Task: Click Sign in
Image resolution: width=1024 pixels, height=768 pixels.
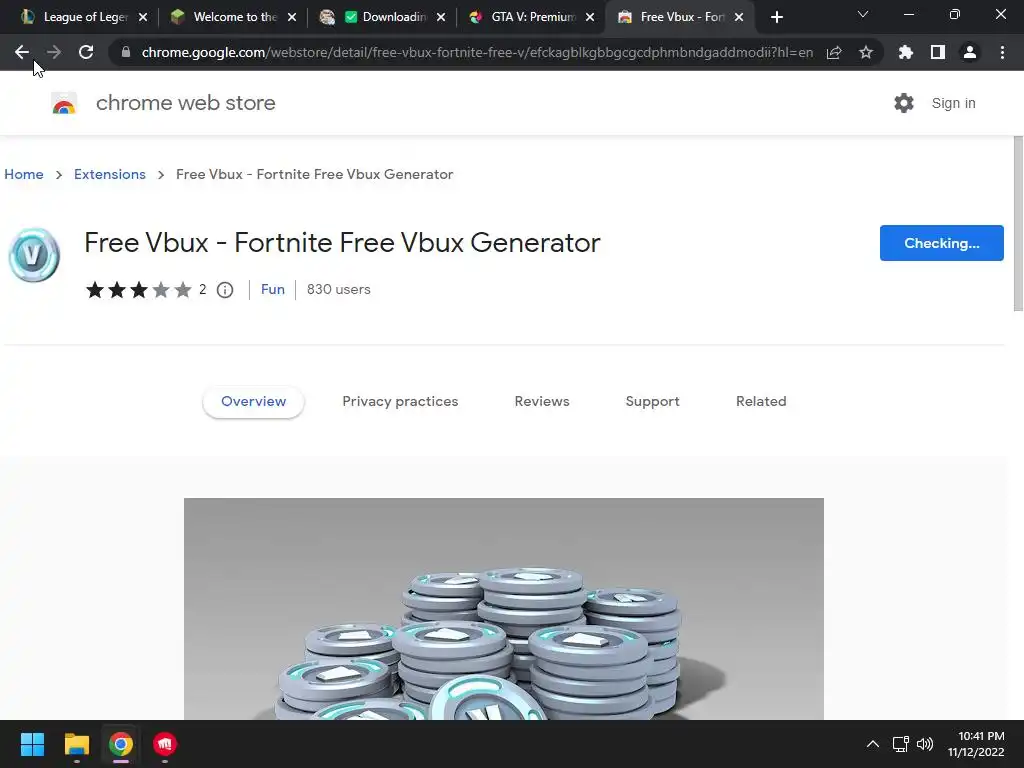Action: pyautogui.click(x=953, y=103)
